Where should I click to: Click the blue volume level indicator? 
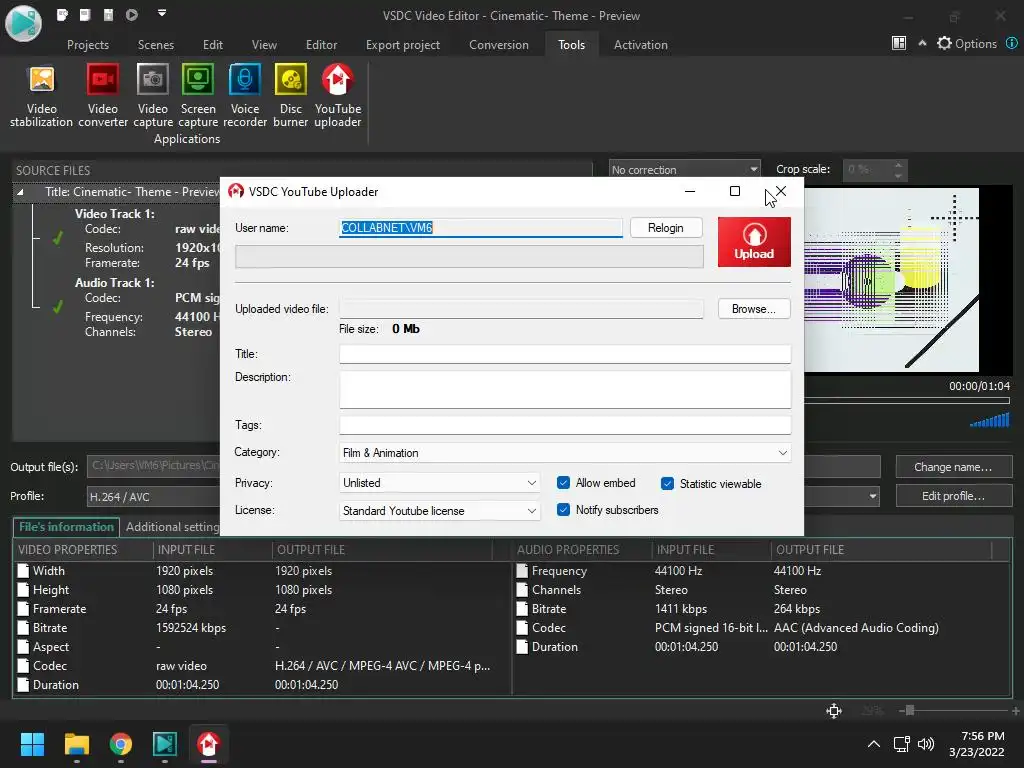(990, 421)
